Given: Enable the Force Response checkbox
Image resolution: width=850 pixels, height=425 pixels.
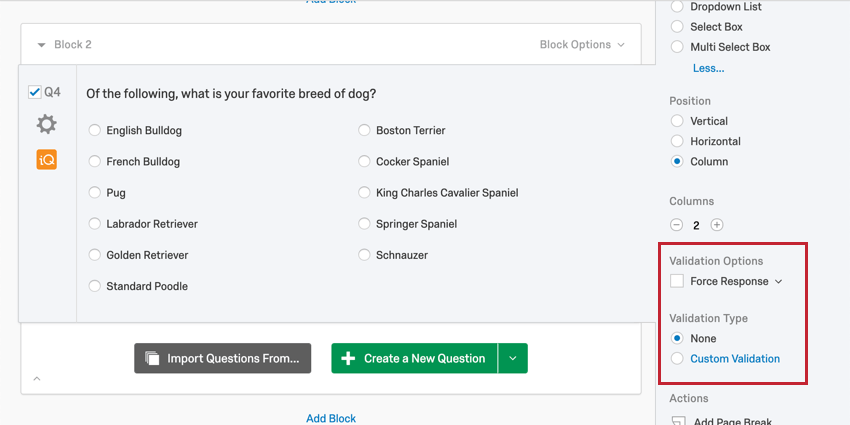Looking at the screenshot, I should pos(677,282).
